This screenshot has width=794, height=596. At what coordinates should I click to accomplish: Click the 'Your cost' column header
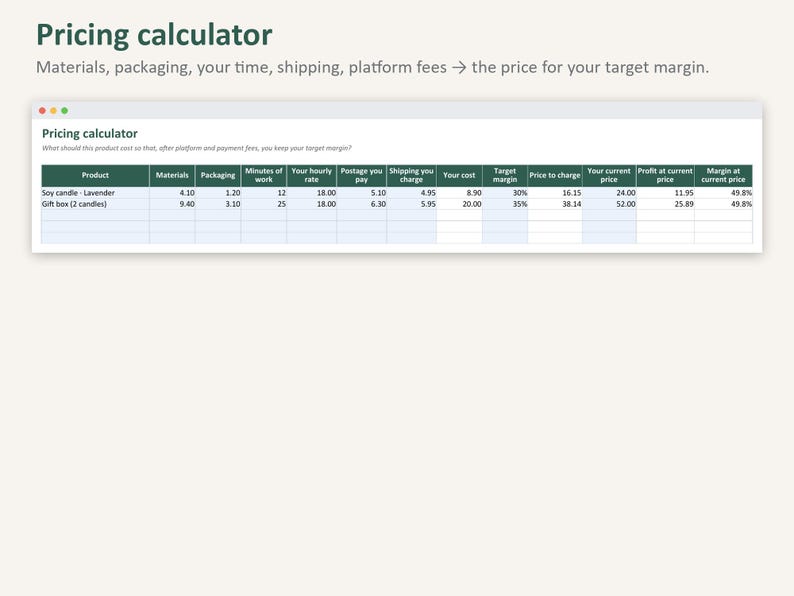[459, 175]
